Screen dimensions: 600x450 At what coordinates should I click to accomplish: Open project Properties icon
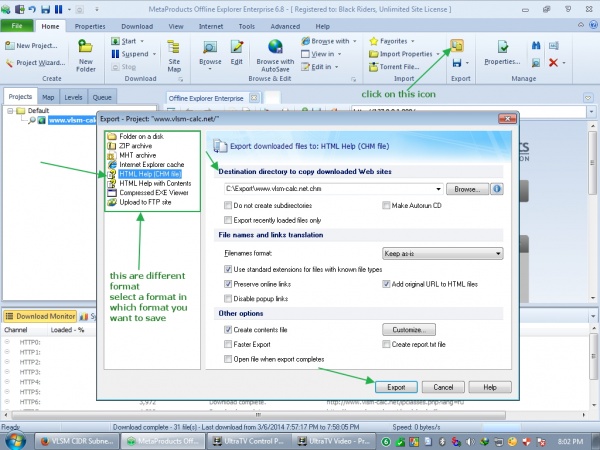pos(503,47)
